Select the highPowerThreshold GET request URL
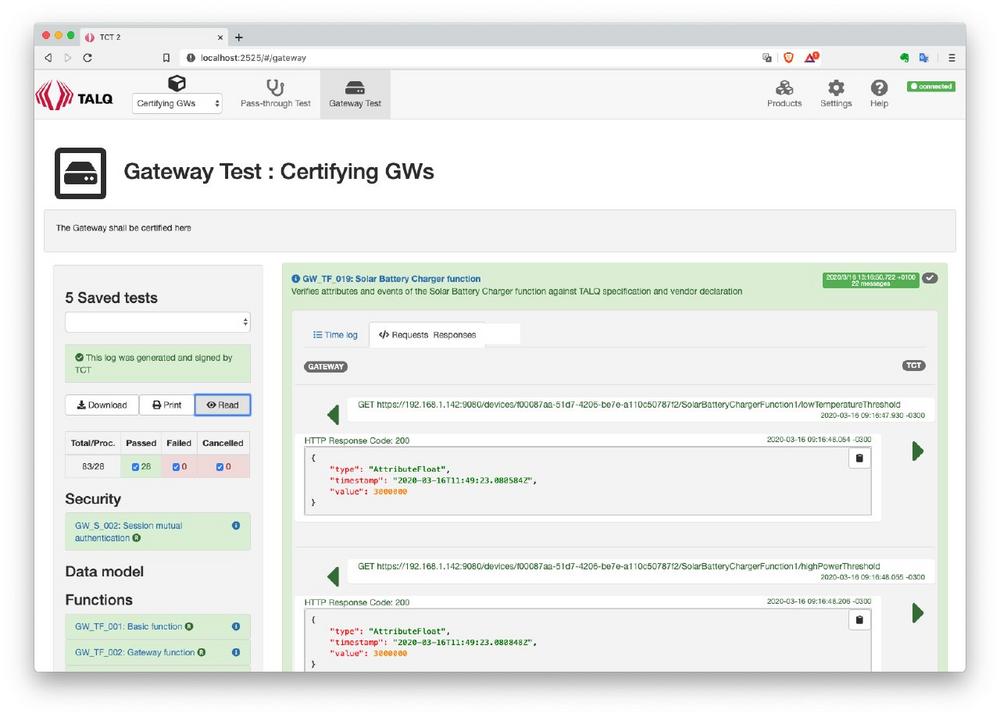The width and height of the screenshot is (1000, 717). click(619, 566)
